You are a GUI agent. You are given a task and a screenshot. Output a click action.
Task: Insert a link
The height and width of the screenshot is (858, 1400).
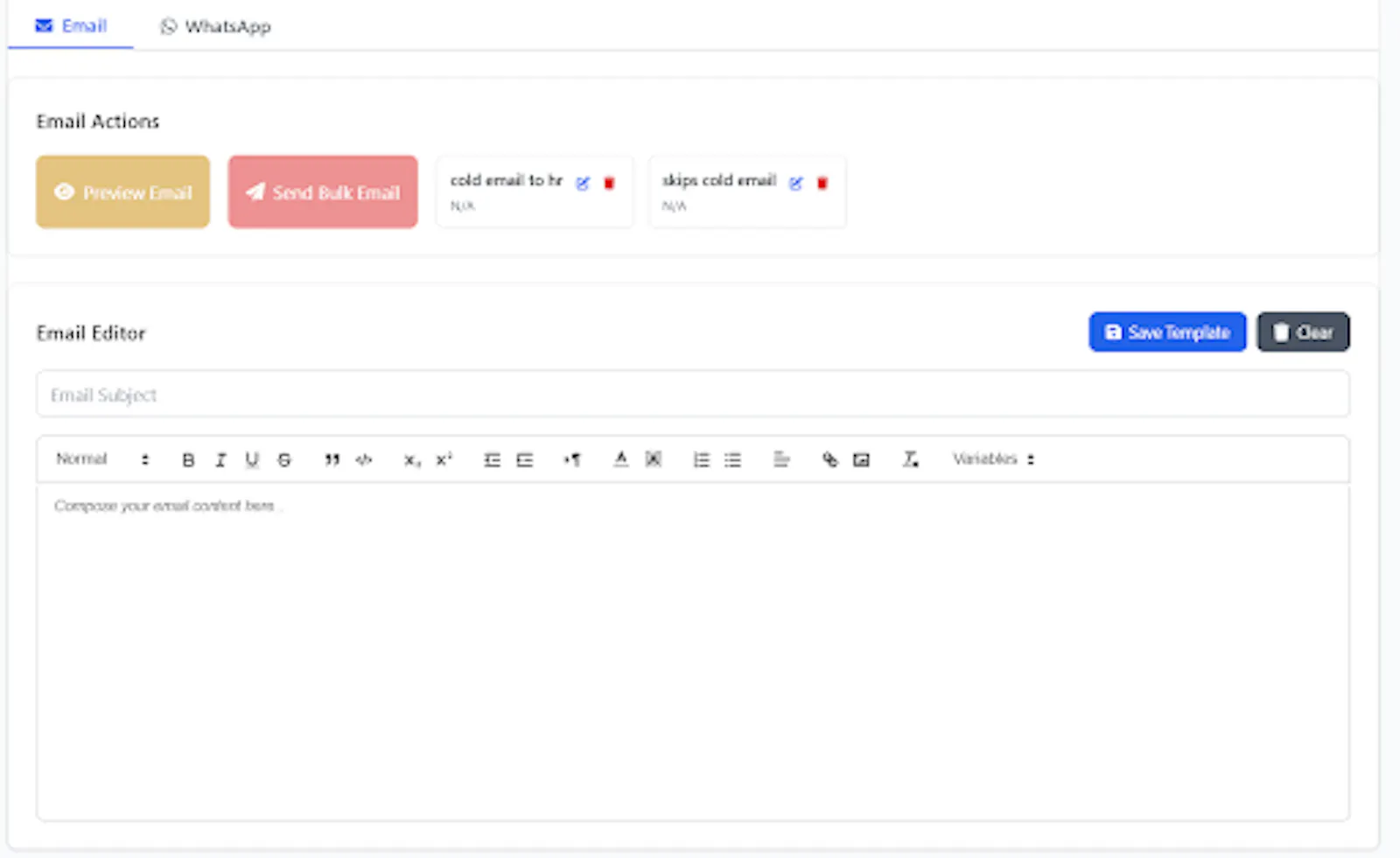point(829,460)
